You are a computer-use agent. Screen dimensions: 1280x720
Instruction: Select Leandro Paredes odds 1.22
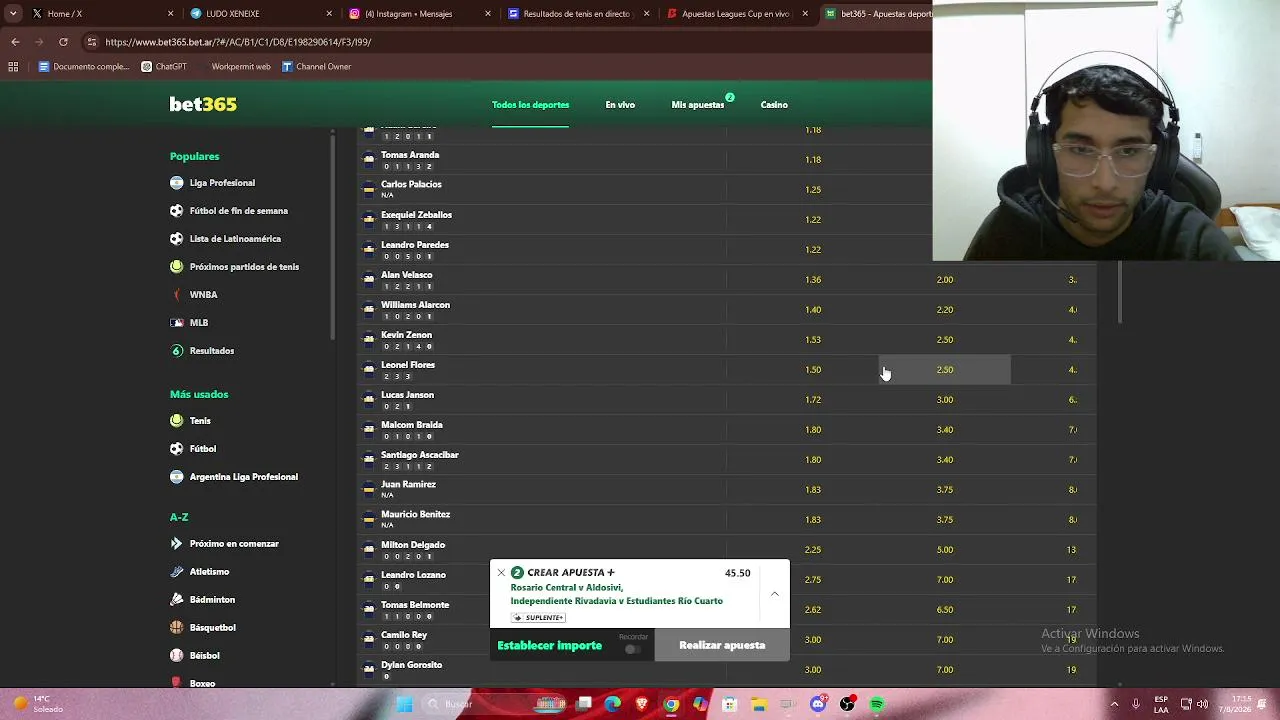813,250
